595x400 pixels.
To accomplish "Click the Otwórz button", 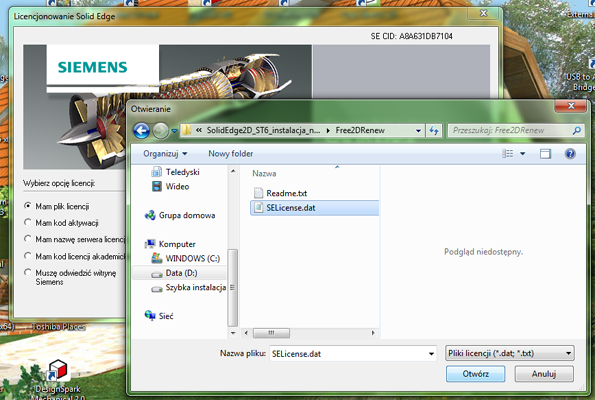I will click(x=475, y=374).
